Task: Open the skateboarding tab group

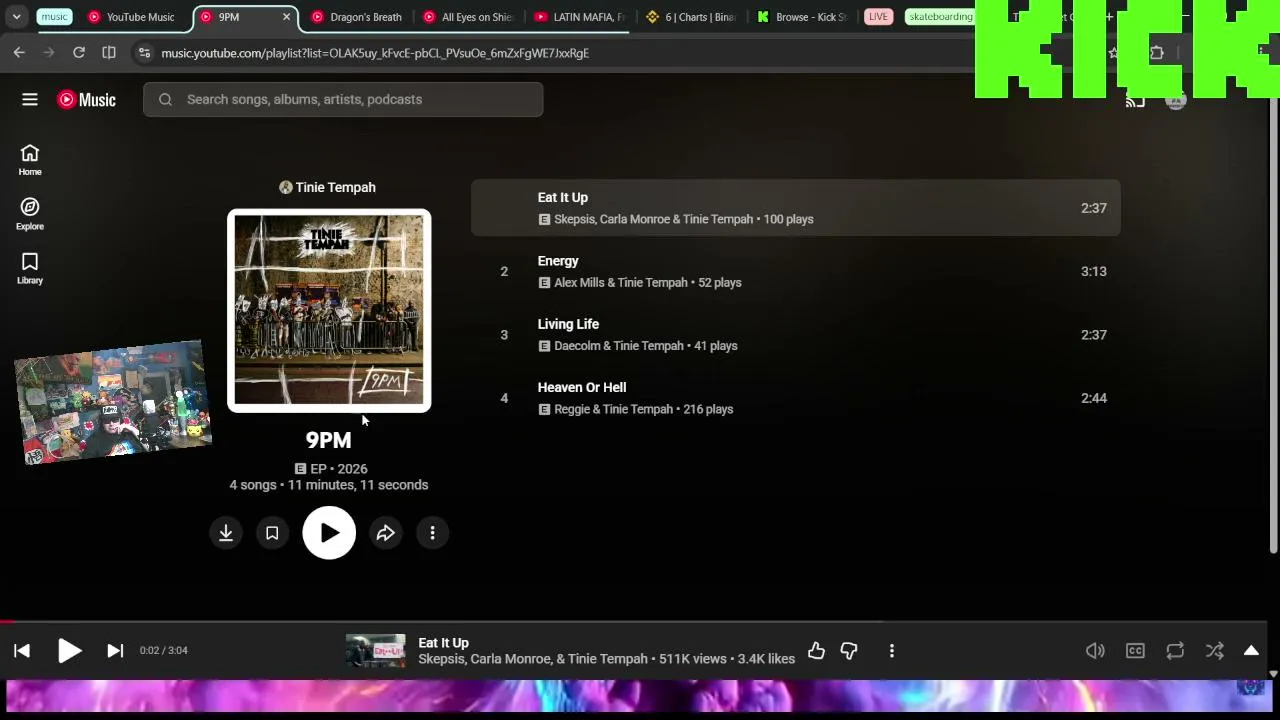Action: [940, 17]
